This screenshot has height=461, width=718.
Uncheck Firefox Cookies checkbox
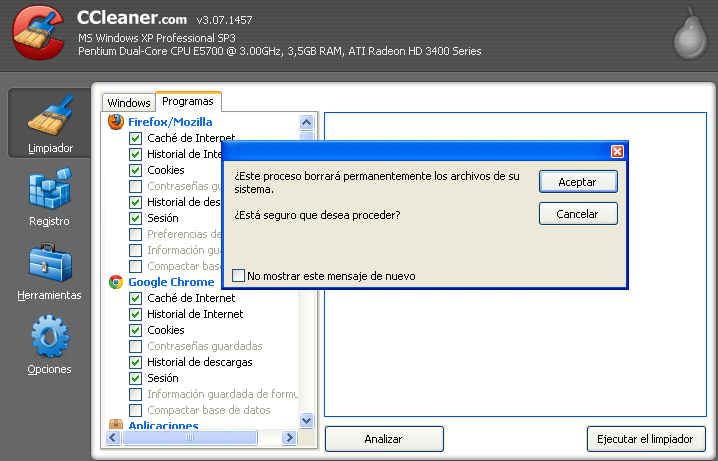click(135, 170)
